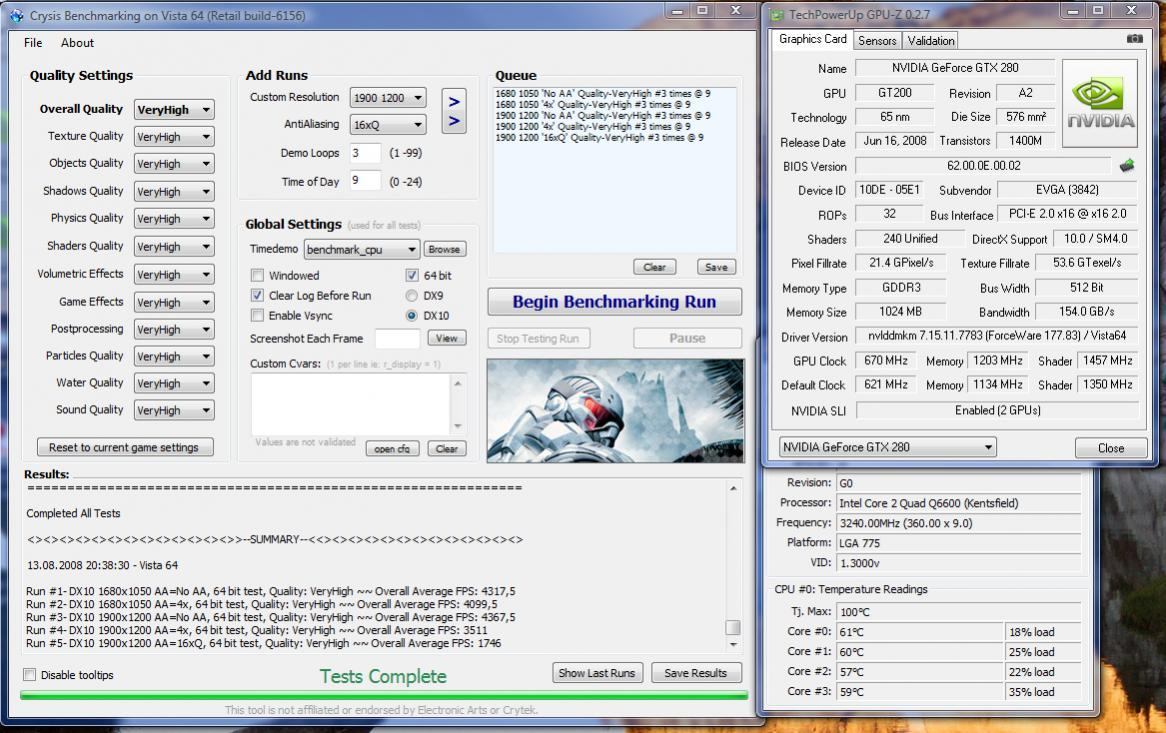Switch to the Graphics Card tab
The width and height of the screenshot is (1166, 733).
[812, 39]
